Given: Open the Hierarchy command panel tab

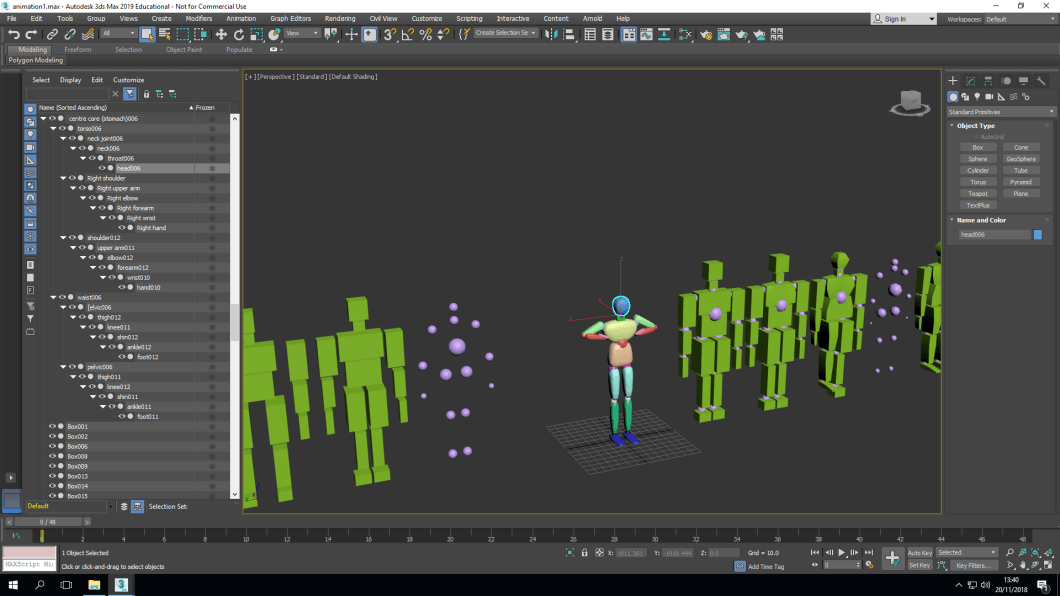Looking at the screenshot, I should click(x=988, y=81).
